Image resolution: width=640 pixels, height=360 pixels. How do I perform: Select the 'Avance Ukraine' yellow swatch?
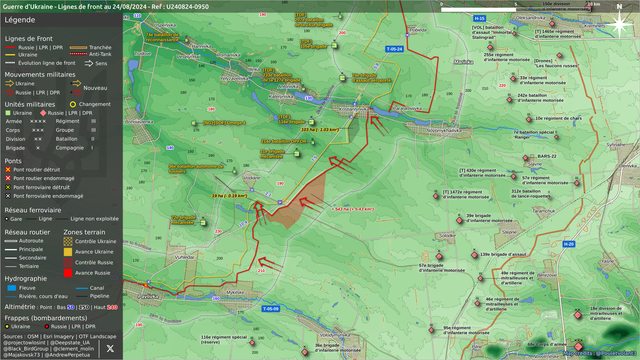tap(68, 252)
